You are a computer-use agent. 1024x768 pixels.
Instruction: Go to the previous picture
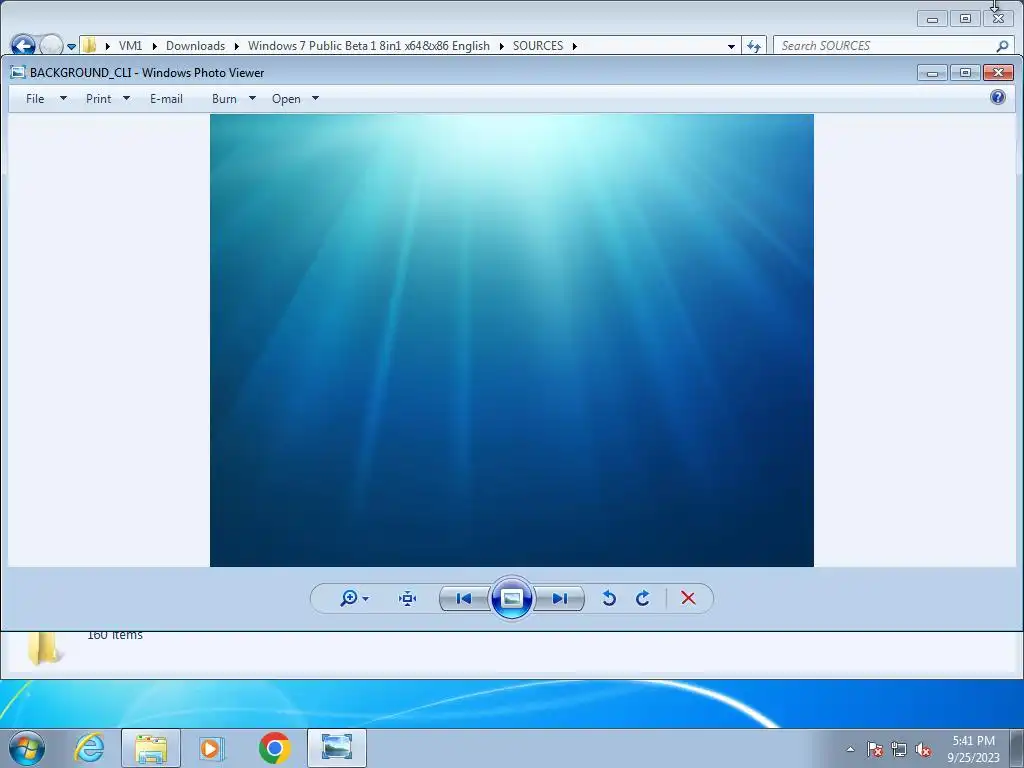pyautogui.click(x=464, y=598)
